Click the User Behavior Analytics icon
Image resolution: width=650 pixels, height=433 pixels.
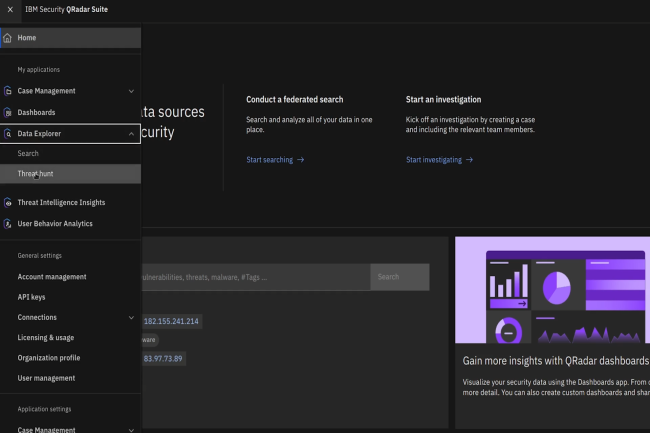click(8, 223)
